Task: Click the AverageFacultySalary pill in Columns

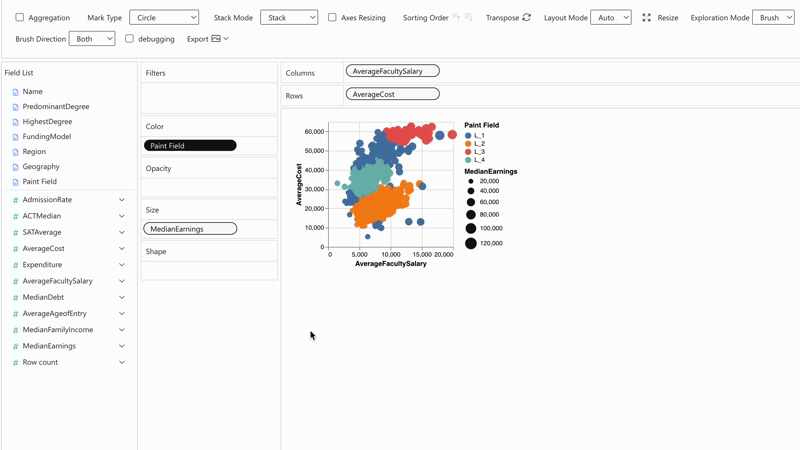Action: pyautogui.click(x=392, y=71)
